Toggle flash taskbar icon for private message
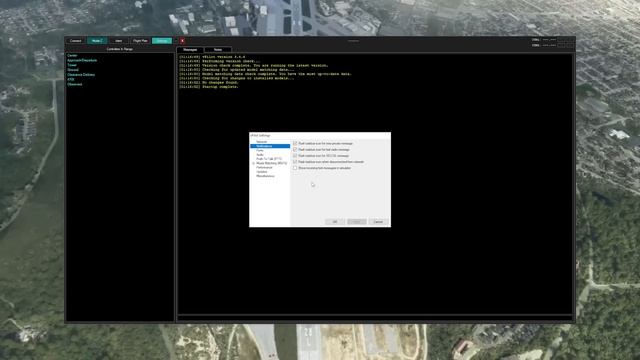The image size is (640, 360). (295, 143)
